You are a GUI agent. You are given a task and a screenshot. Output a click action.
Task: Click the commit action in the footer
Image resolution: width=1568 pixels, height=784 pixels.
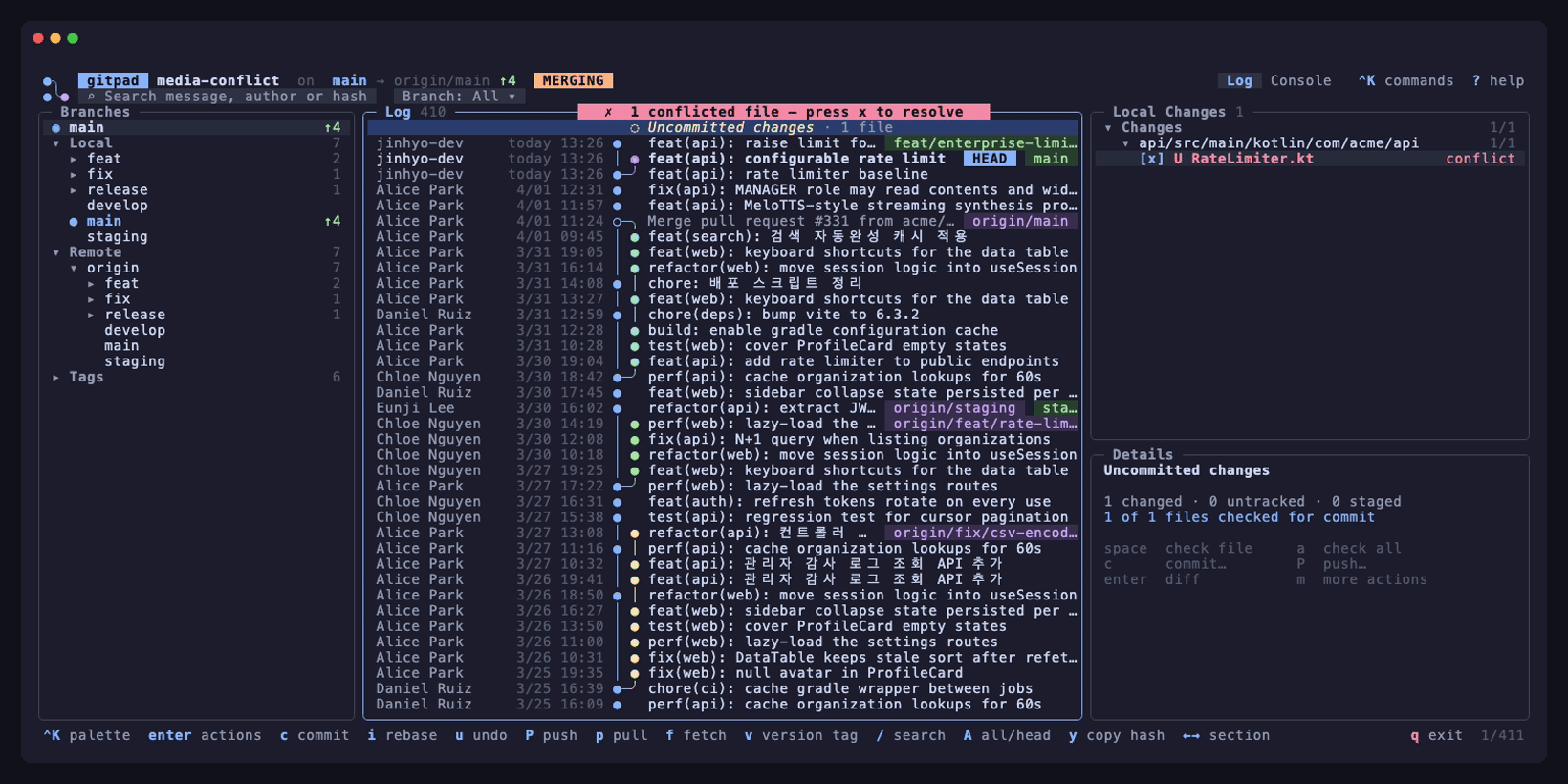click(315, 735)
